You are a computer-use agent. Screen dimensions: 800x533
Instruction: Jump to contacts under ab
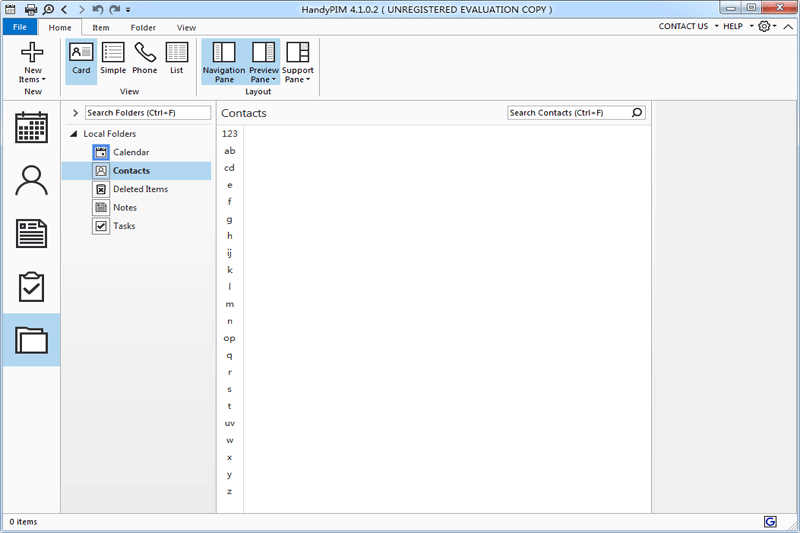230,151
